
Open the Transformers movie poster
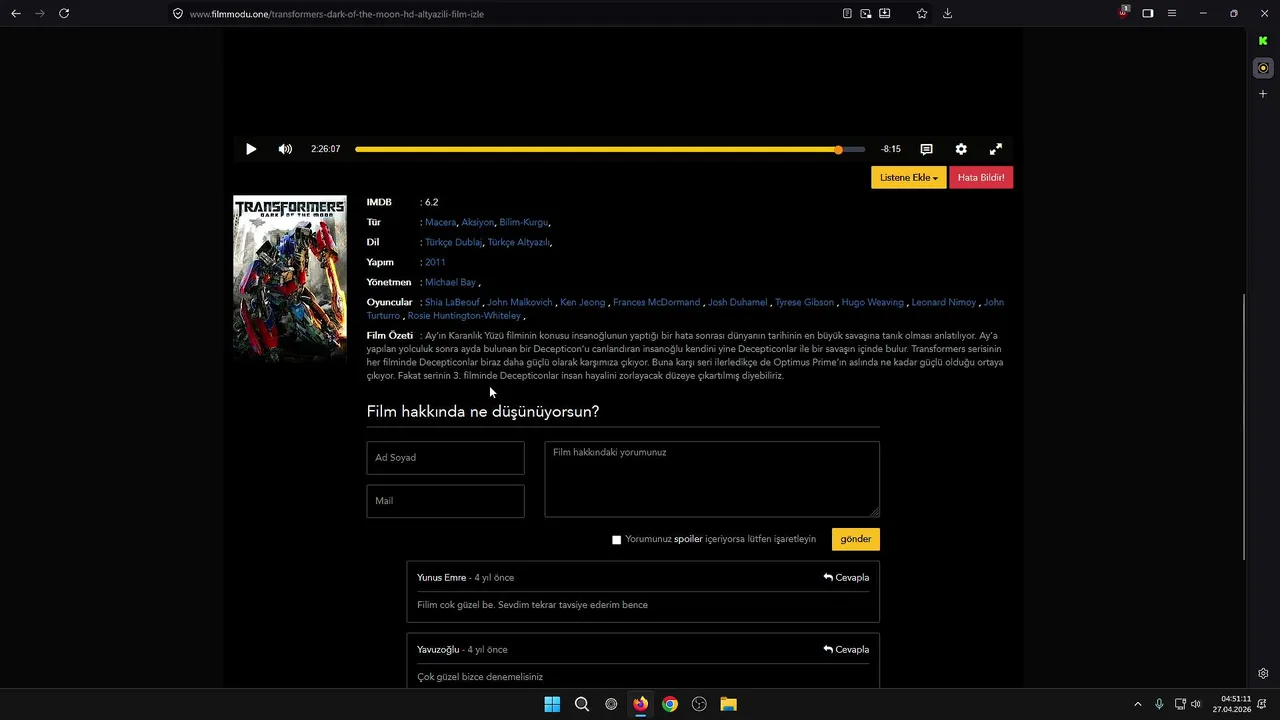[290, 277]
